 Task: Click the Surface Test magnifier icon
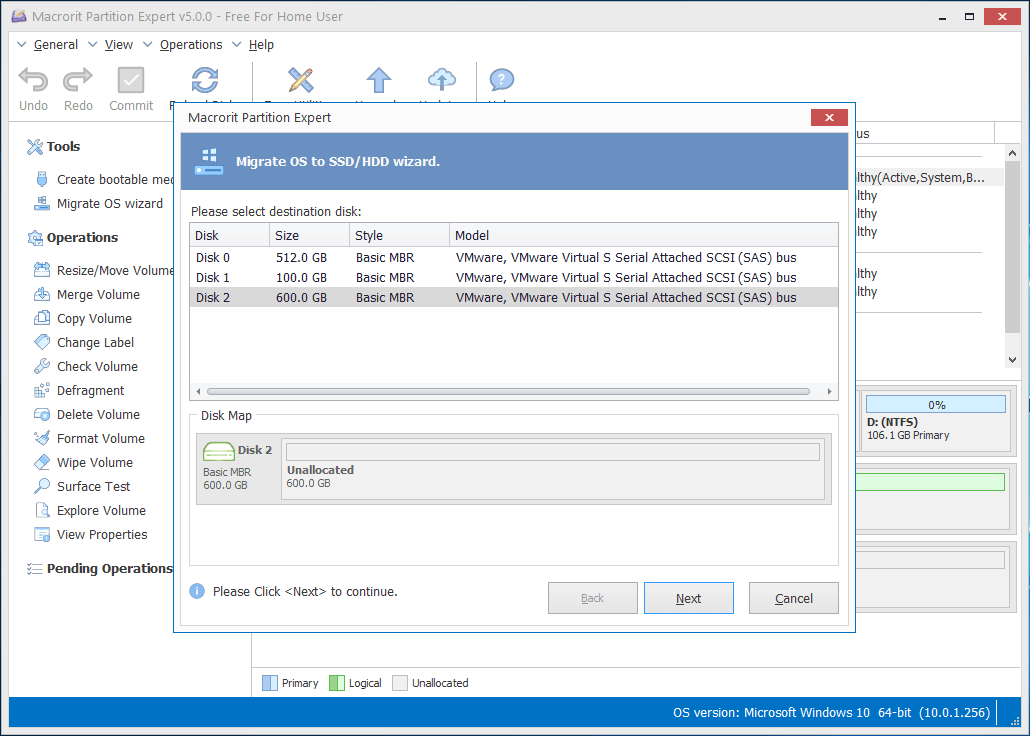coord(42,486)
